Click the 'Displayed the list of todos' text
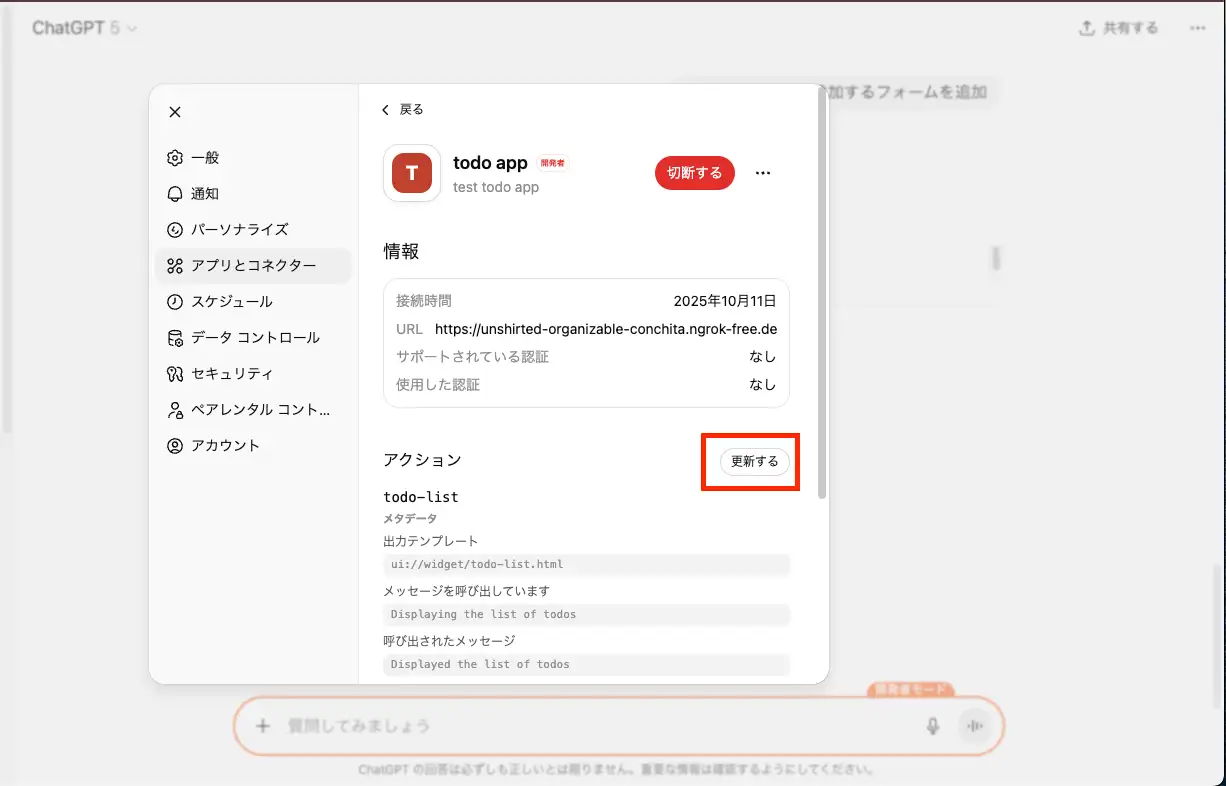The height and width of the screenshot is (786, 1226). pyautogui.click(x=586, y=665)
